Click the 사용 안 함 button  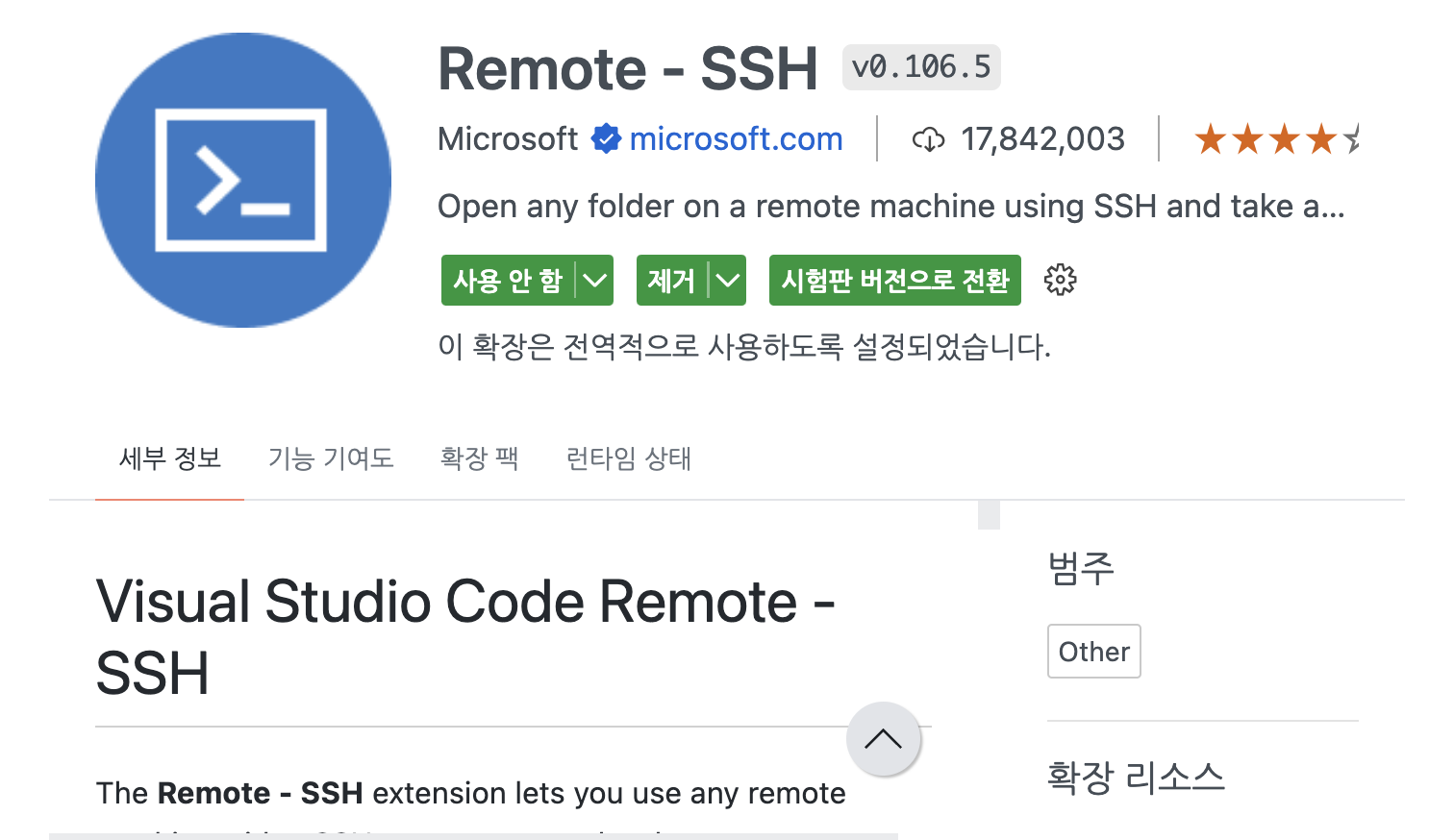click(x=508, y=281)
